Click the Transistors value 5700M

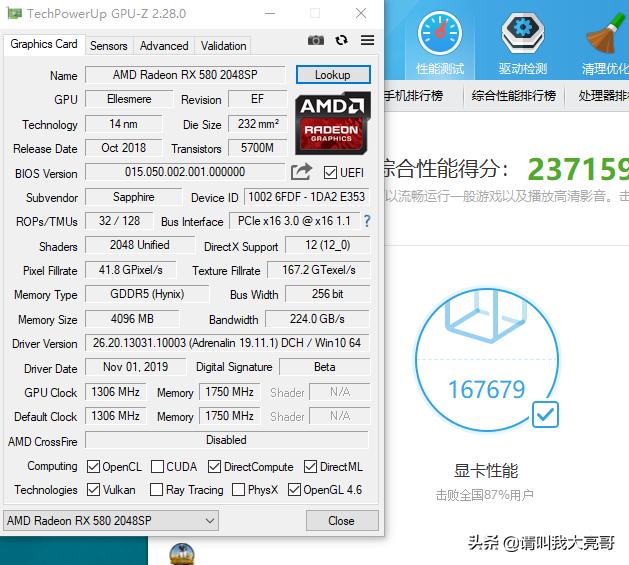tap(258, 148)
